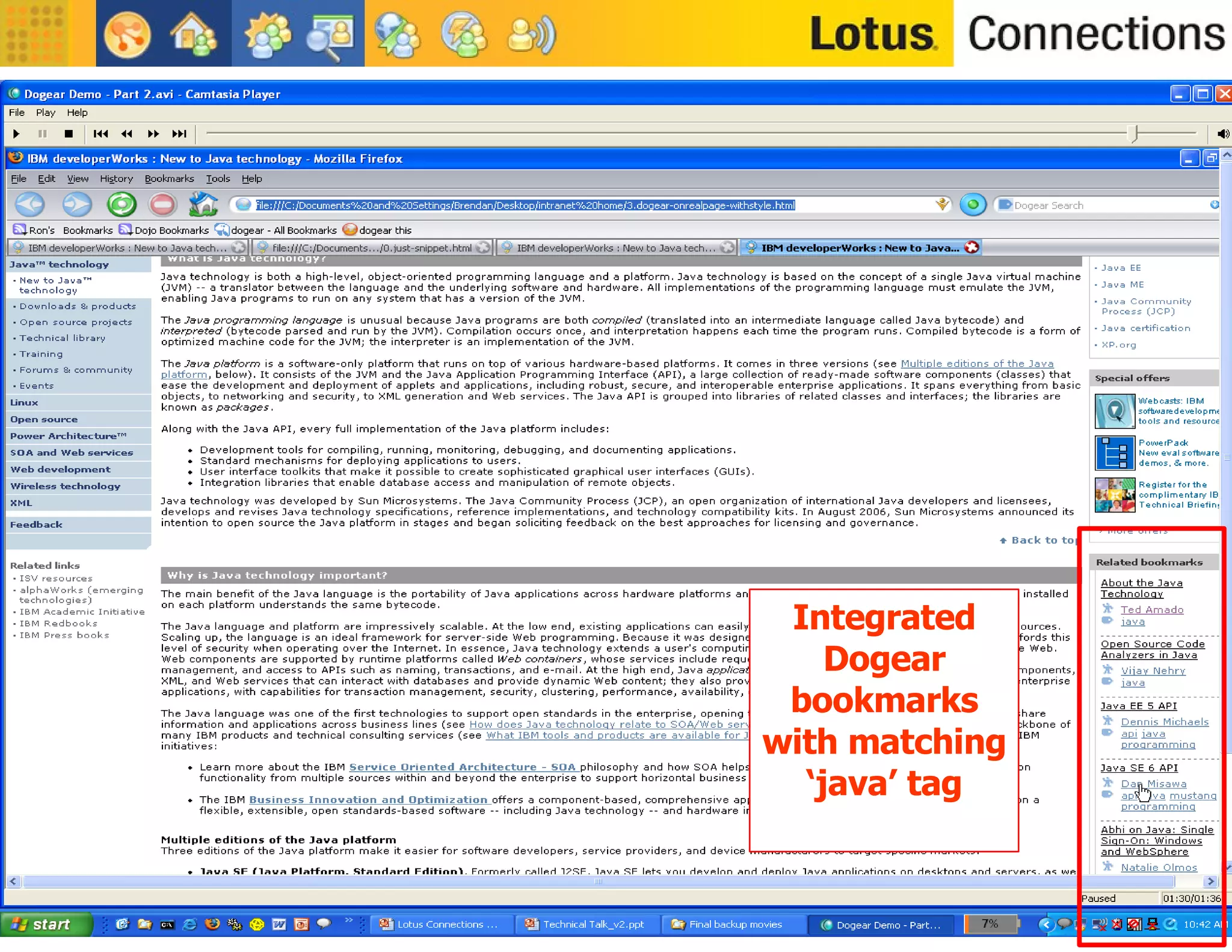1232x952 pixels.
Task: Fast forward the Camtasia video
Action: tap(153, 134)
